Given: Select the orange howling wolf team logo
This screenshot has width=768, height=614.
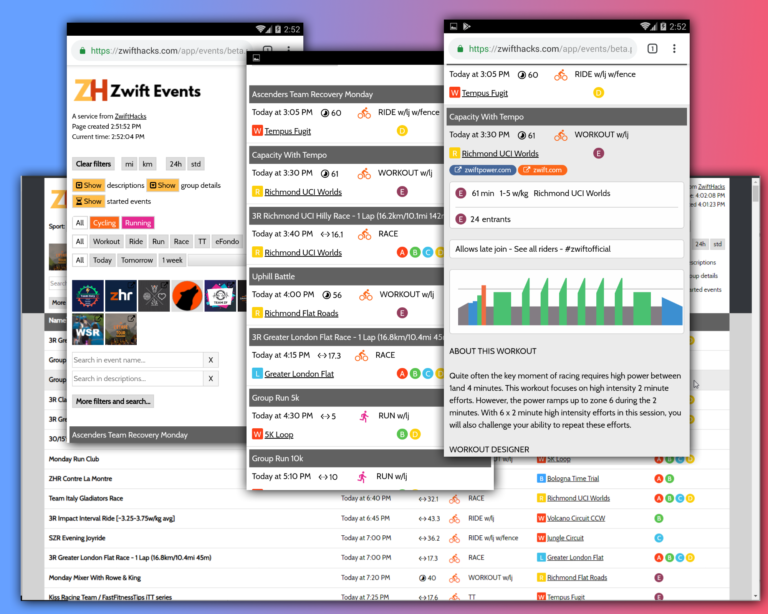Looking at the screenshot, I should pos(187,296).
